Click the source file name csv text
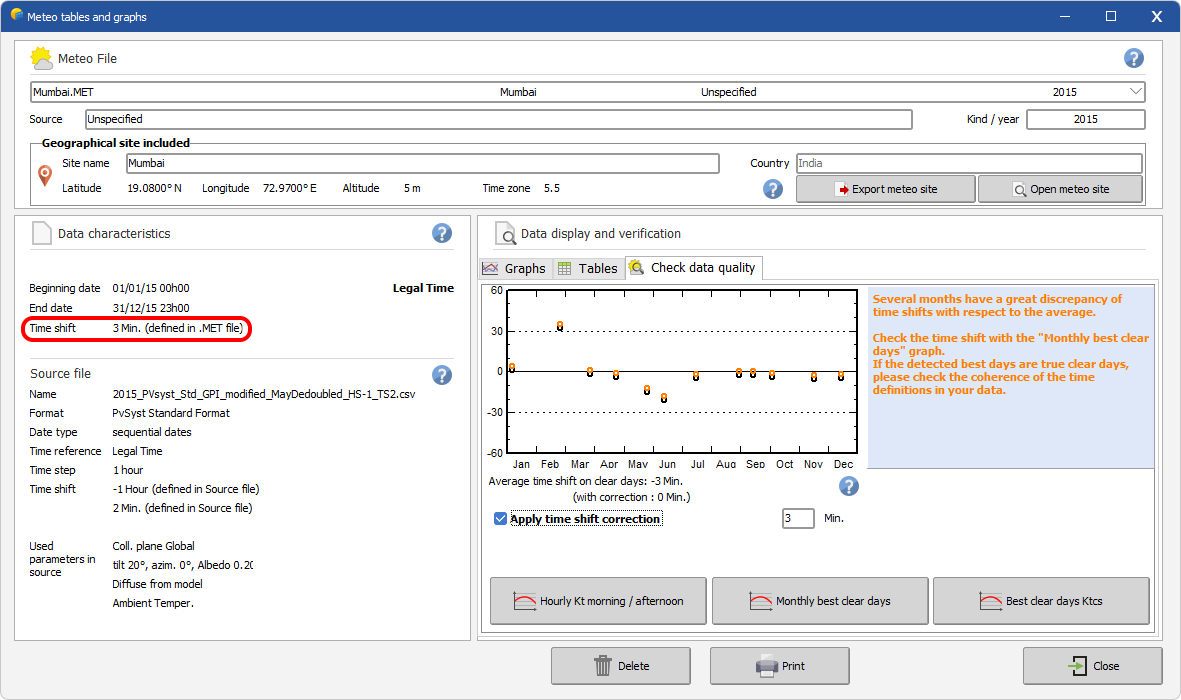Image resolution: width=1181 pixels, height=700 pixels. click(264, 394)
